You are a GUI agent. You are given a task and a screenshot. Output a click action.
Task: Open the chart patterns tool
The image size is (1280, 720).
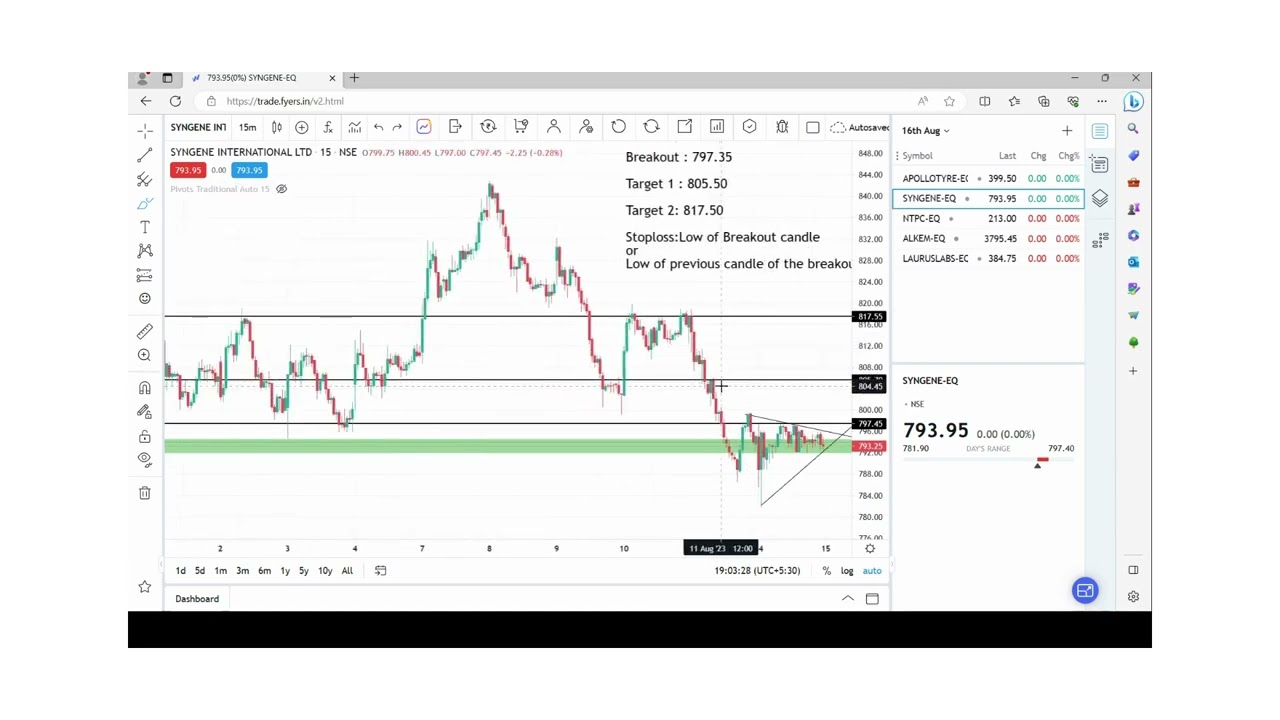(145, 251)
